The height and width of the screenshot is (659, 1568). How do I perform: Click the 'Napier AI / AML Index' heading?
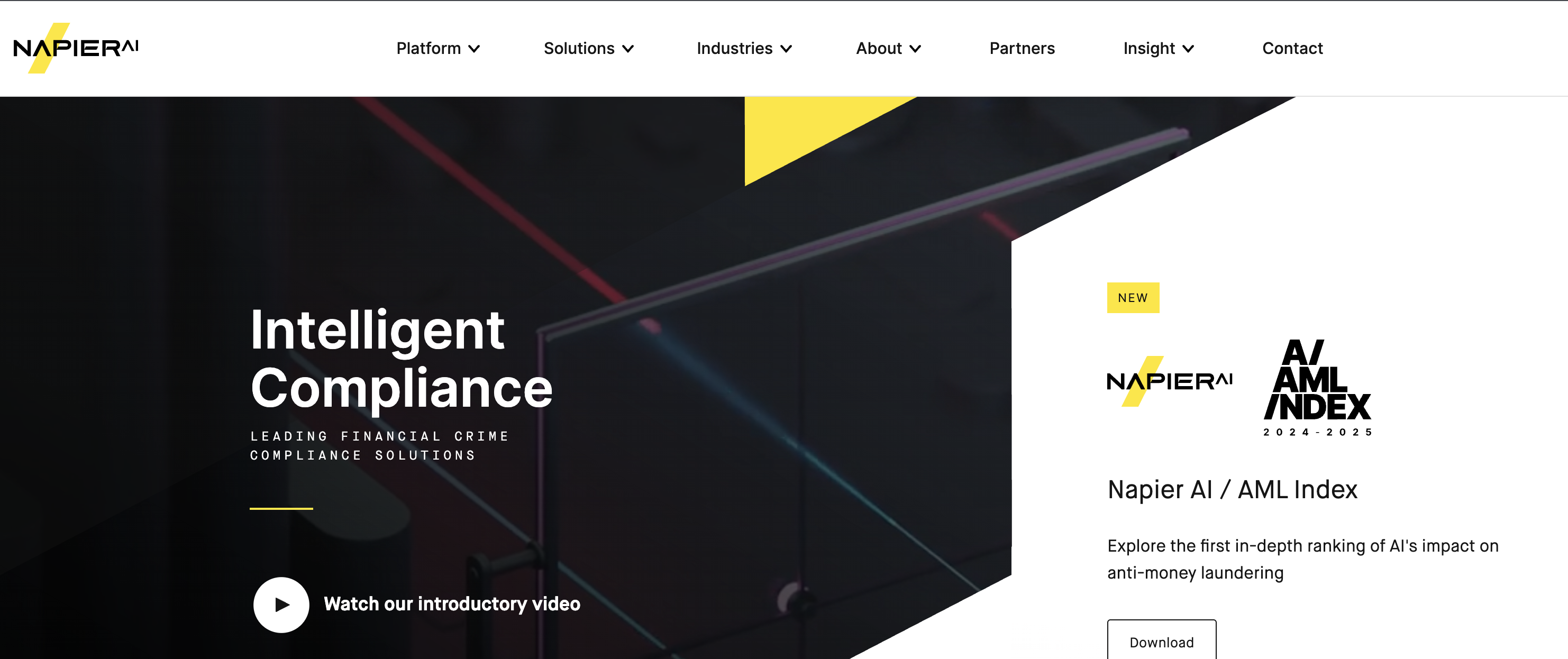[1232, 489]
